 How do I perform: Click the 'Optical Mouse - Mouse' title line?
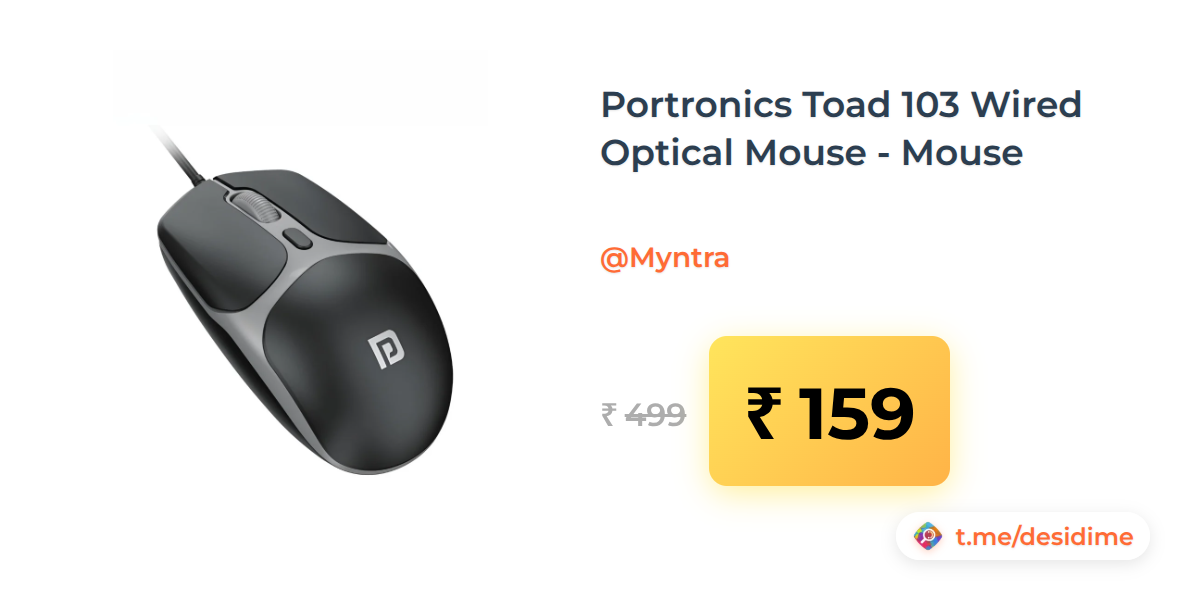(812, 153)
